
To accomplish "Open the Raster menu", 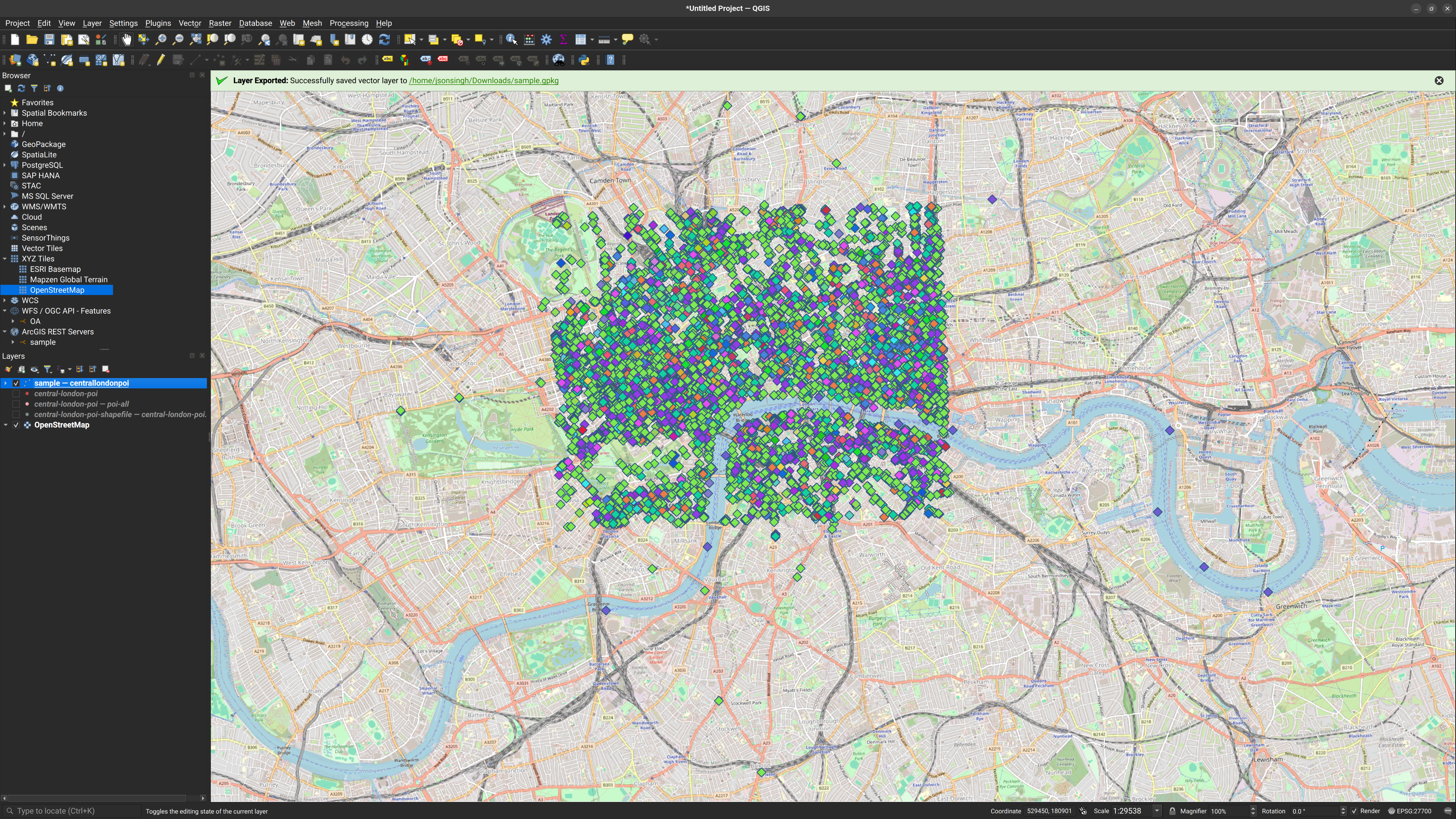I will pos(220,23).
